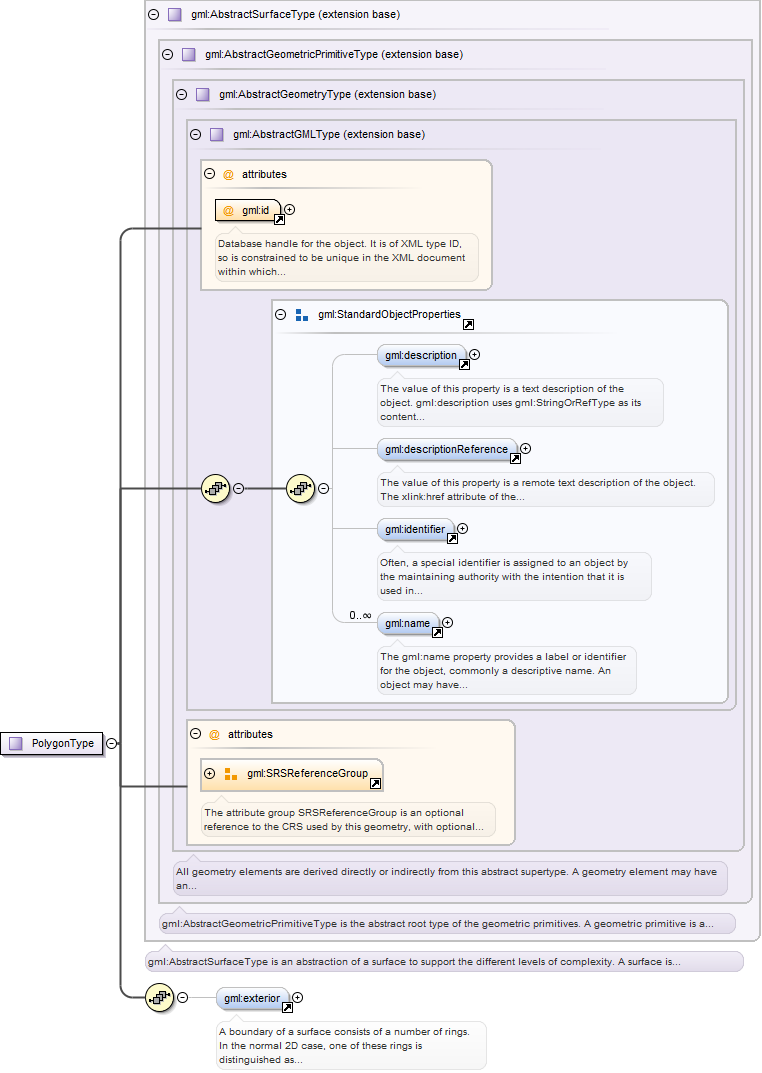Click the gml:SRSReferenceGroup link arrow icon
The image size is (762, 1073).
(375, 784)
